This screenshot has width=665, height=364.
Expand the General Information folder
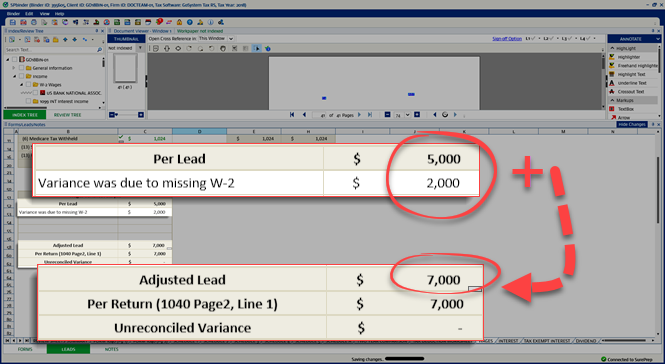(x=14, y=68)
